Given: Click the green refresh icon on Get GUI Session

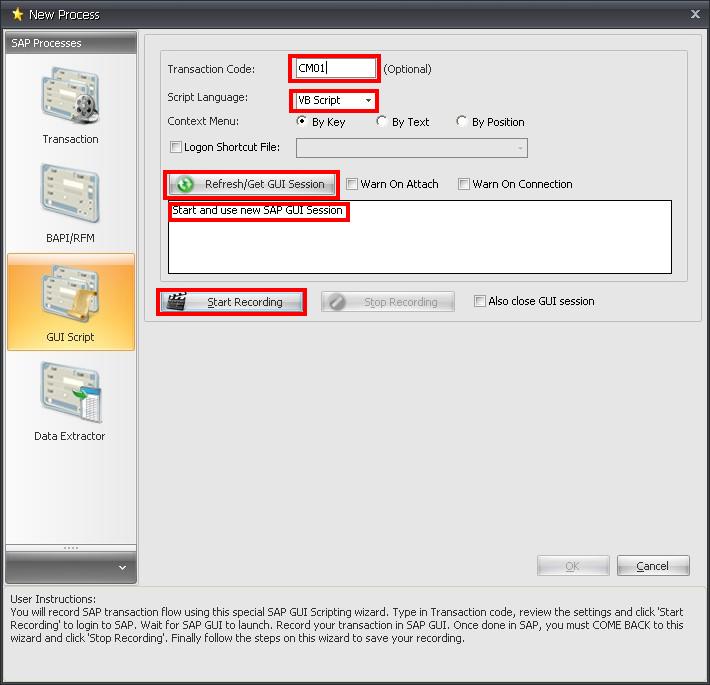Looking at the screenshot, I should (185, 184).
